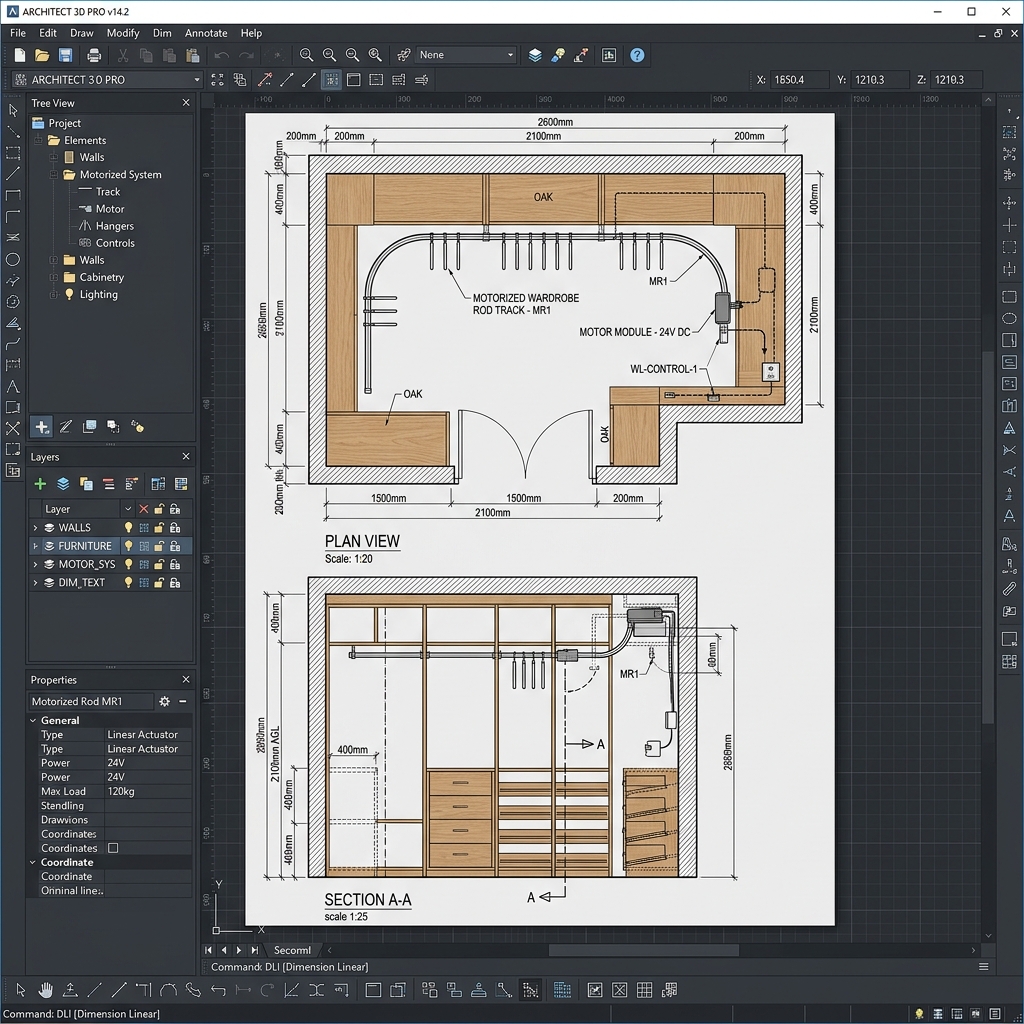
Task: Click the Undo arrow icon
Action: click(222, 56)
